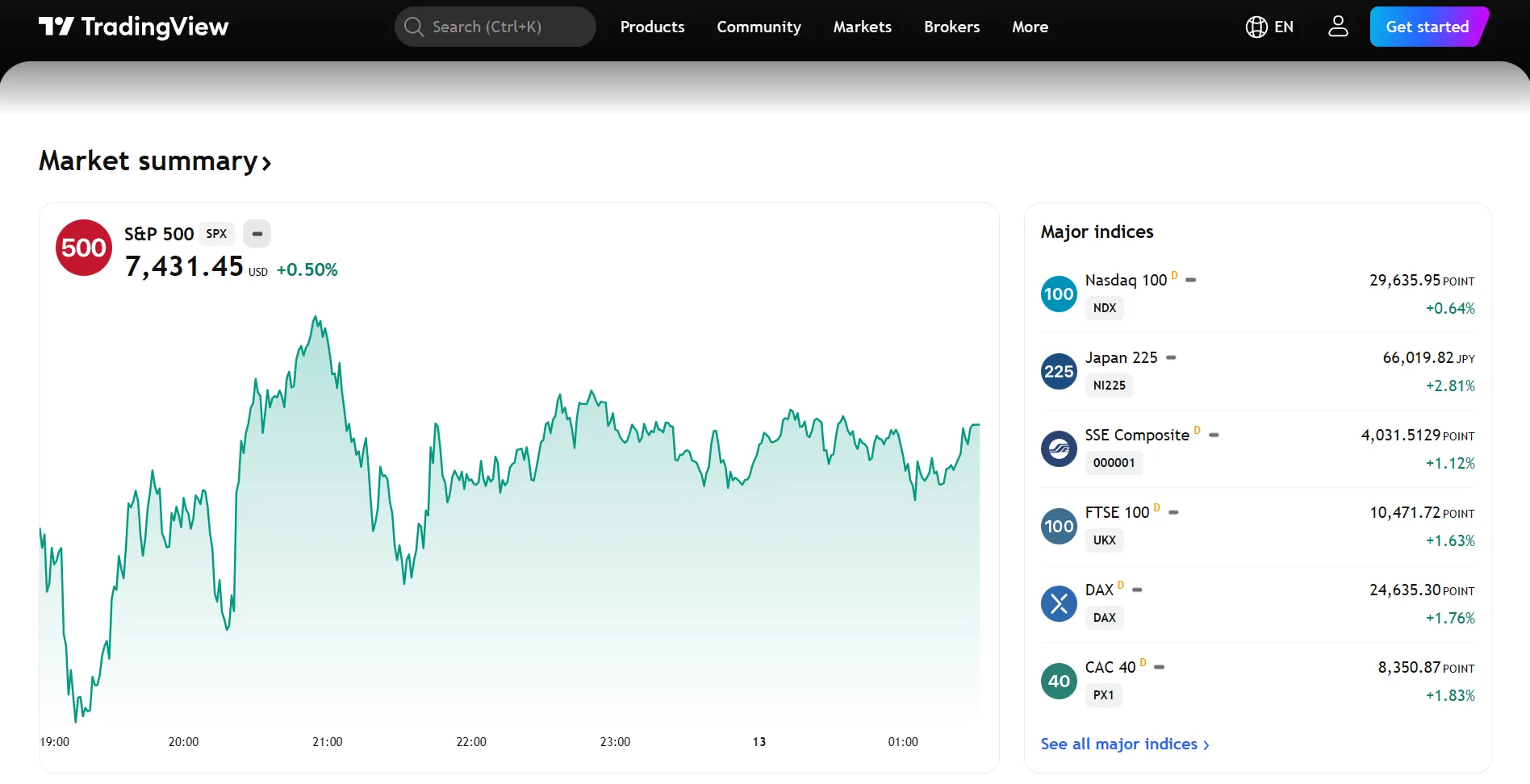1530x784 pixels.
Task: Click the search magnifier icon
Action: [x=414, y=27]
